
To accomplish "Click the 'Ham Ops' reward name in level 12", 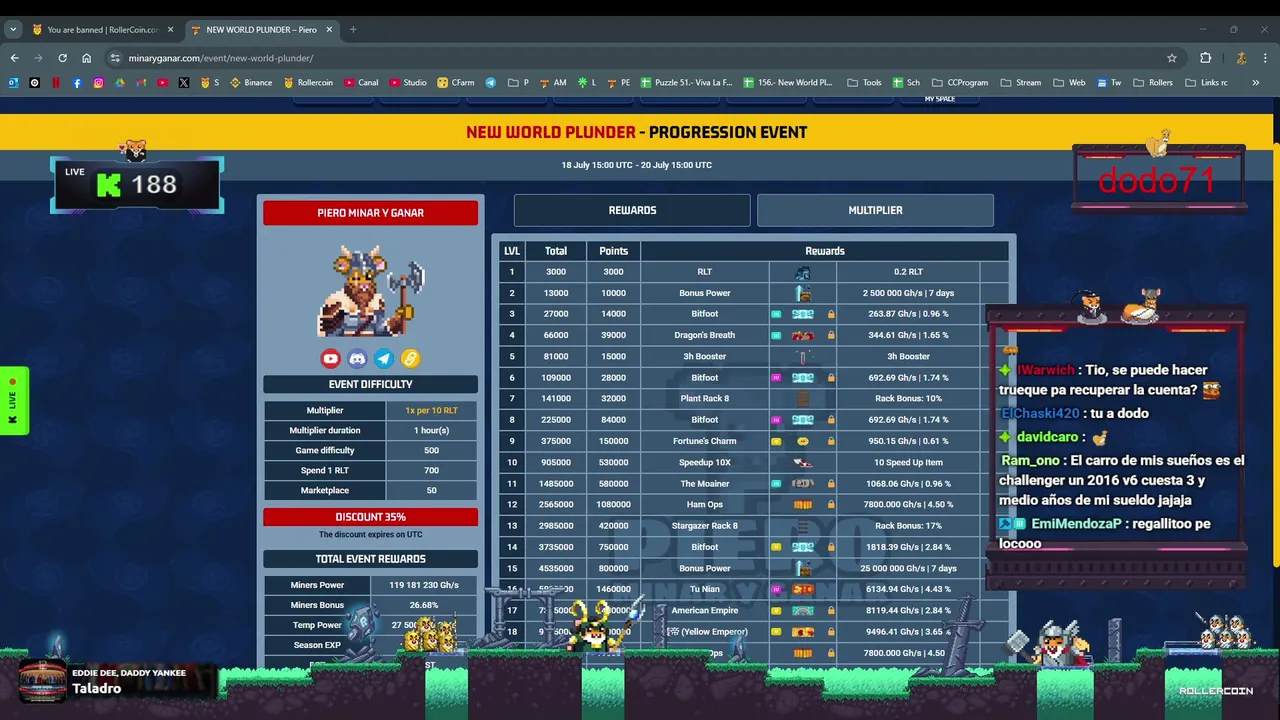I will tap(704, 505).
